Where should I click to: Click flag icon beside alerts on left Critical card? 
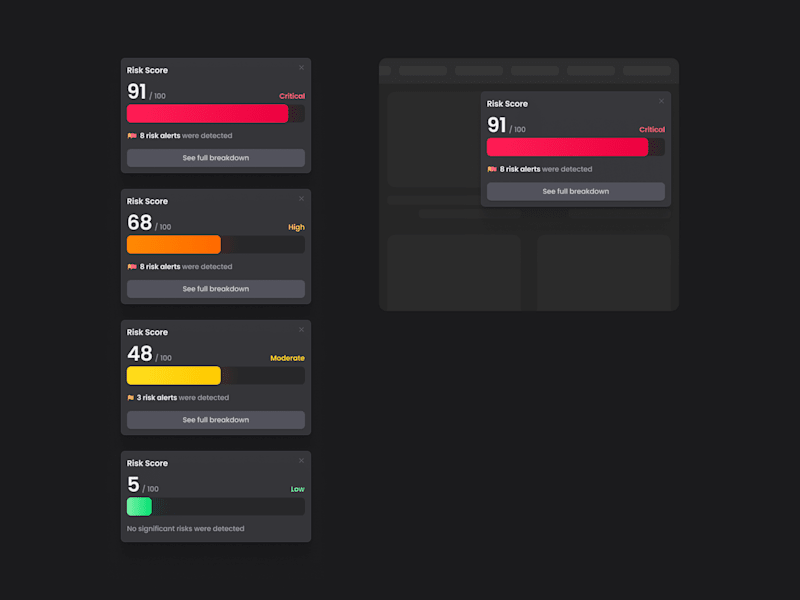[x=132, y=136]
